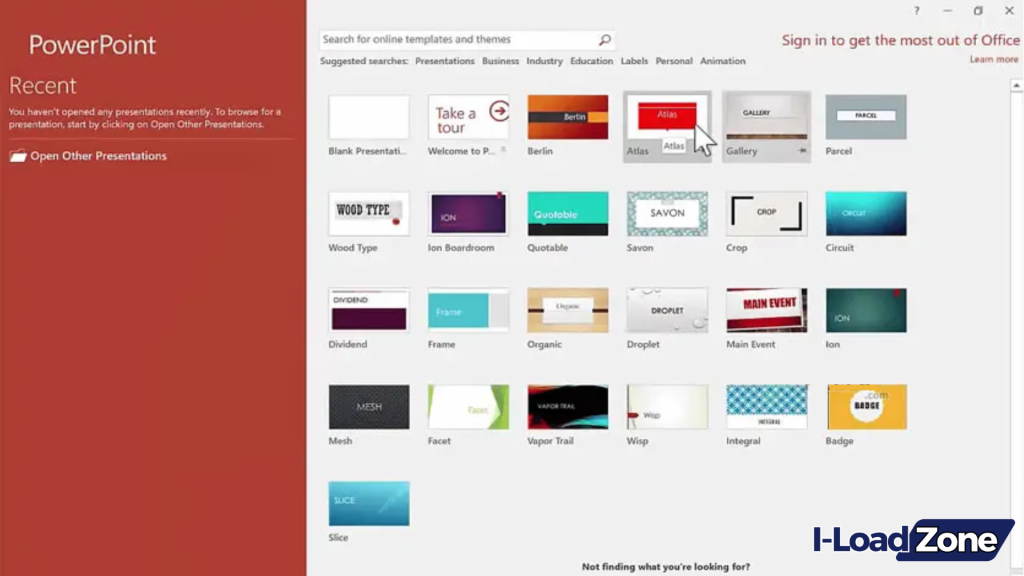The height and width of the screenshot is (576, 1024).
Task: Click inside the template search box
Action: pyautogui.click(x=450, y=39)
